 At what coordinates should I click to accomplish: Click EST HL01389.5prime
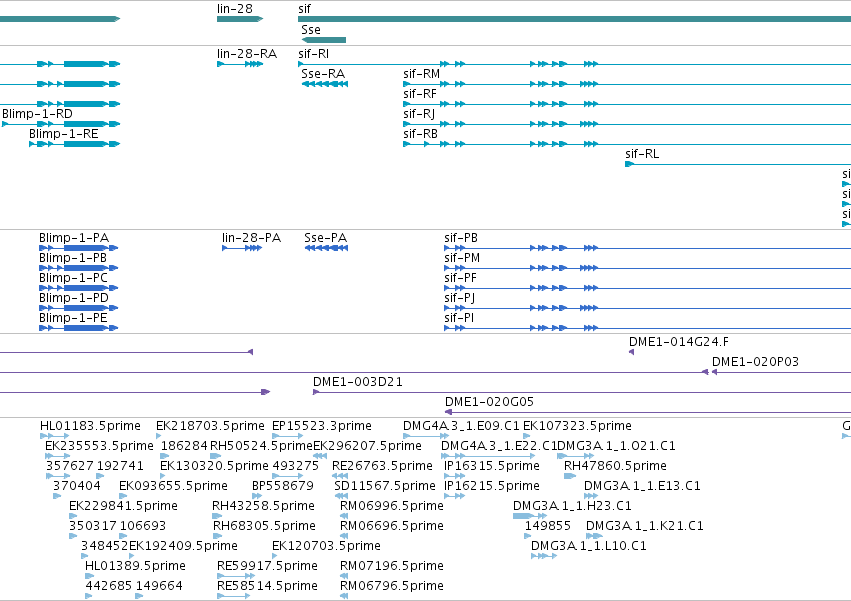point(135,567)
